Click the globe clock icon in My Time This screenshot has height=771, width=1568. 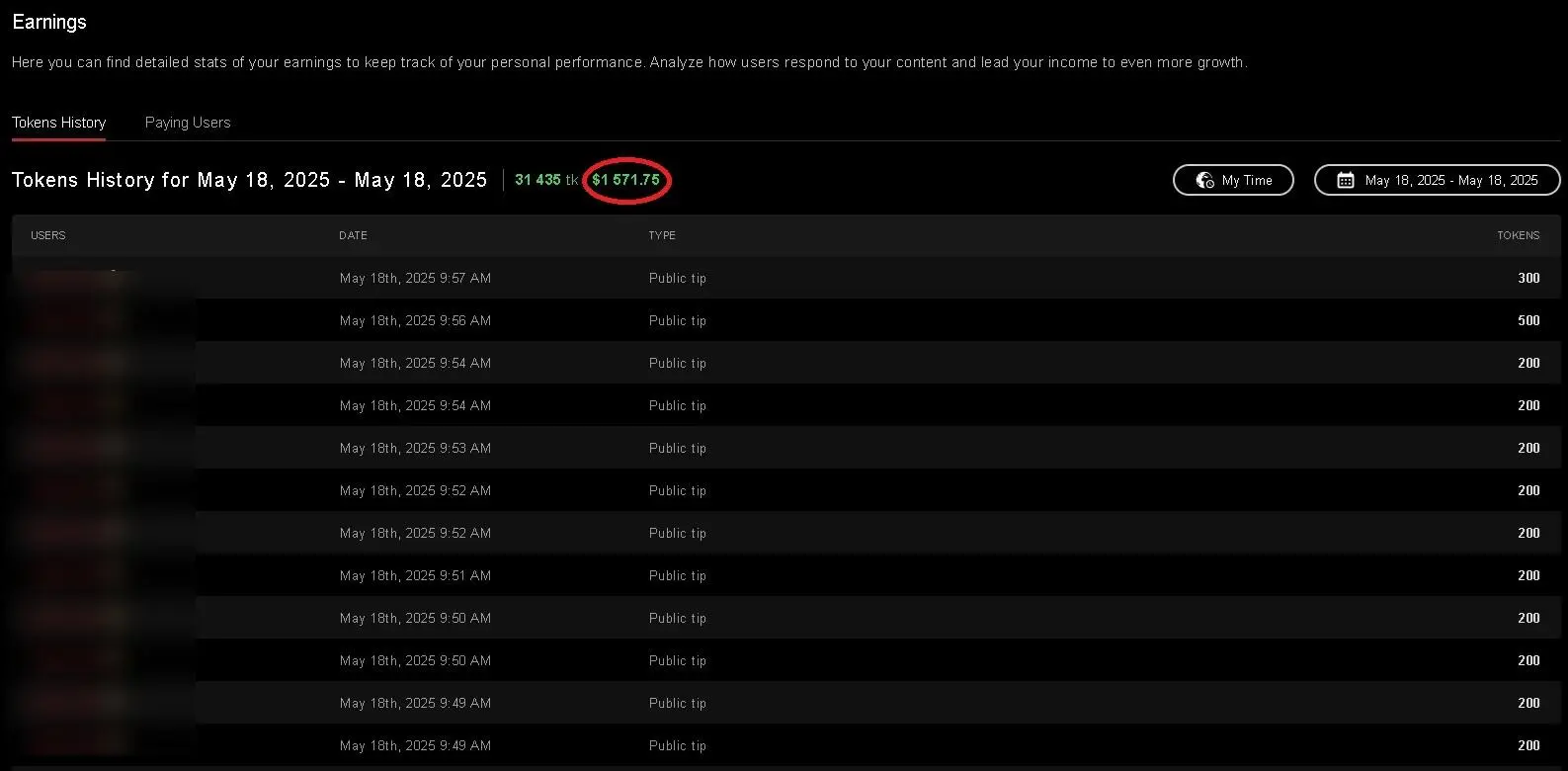click(x=1204, y=180)
